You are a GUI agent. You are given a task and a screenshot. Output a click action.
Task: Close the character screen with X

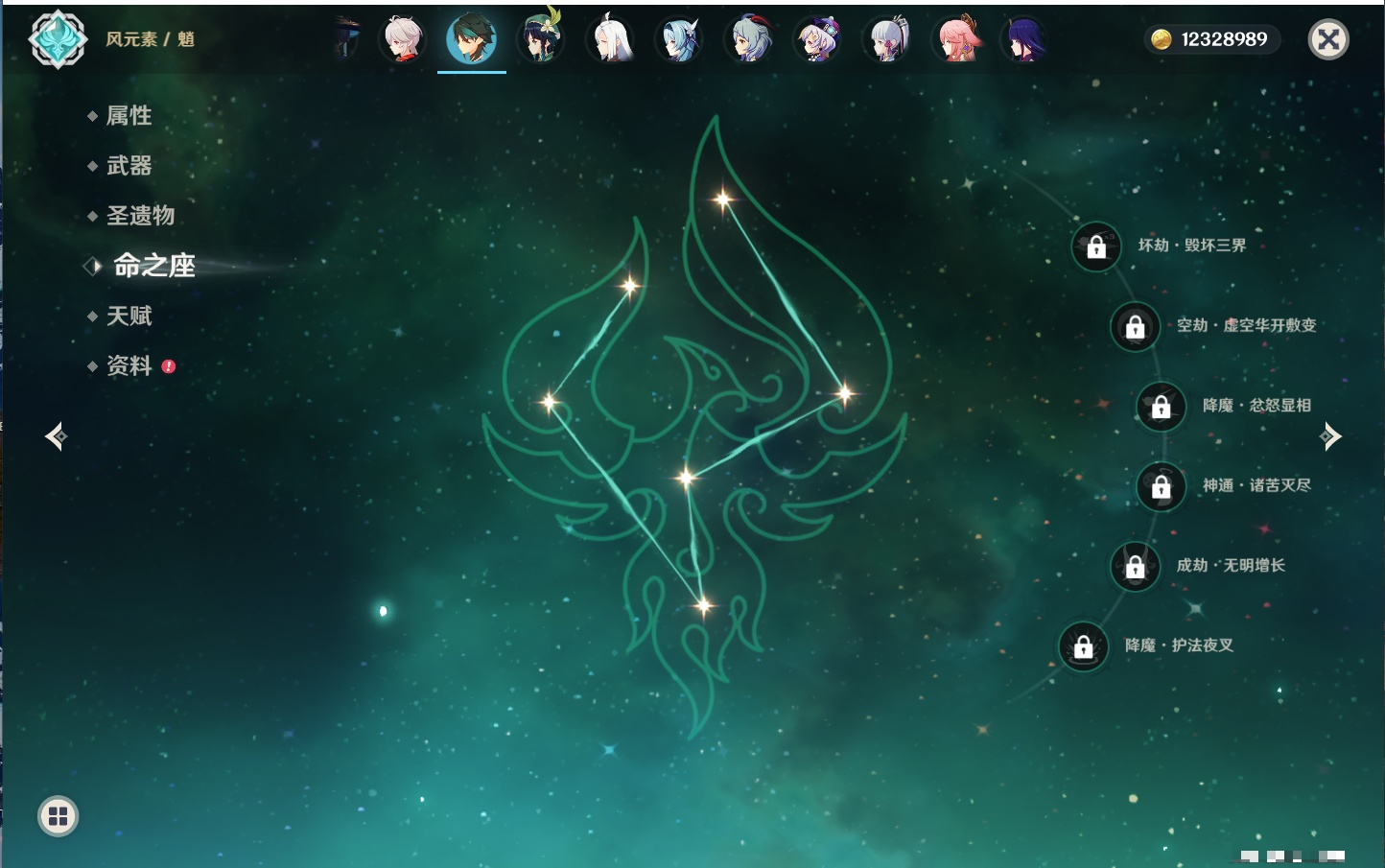tap(1328, 39)
